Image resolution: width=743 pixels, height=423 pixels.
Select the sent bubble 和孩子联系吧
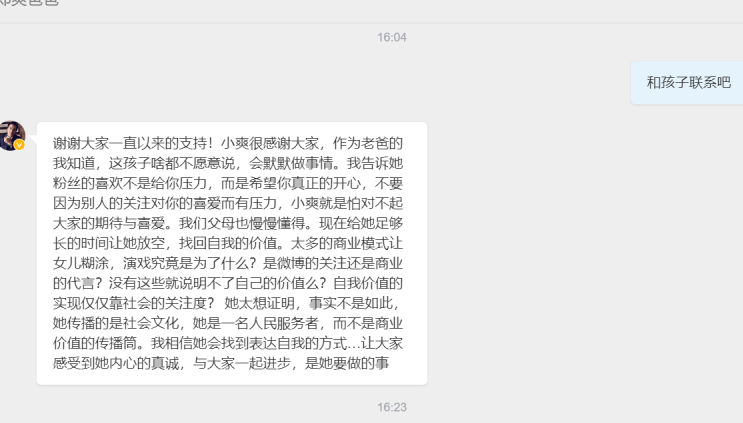point(688,82)
